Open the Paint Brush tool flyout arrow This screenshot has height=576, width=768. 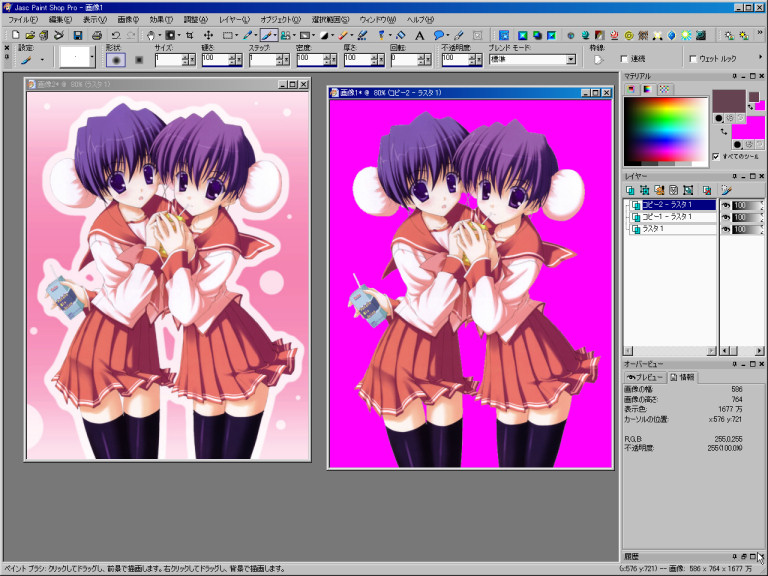(x=275, y=35)
